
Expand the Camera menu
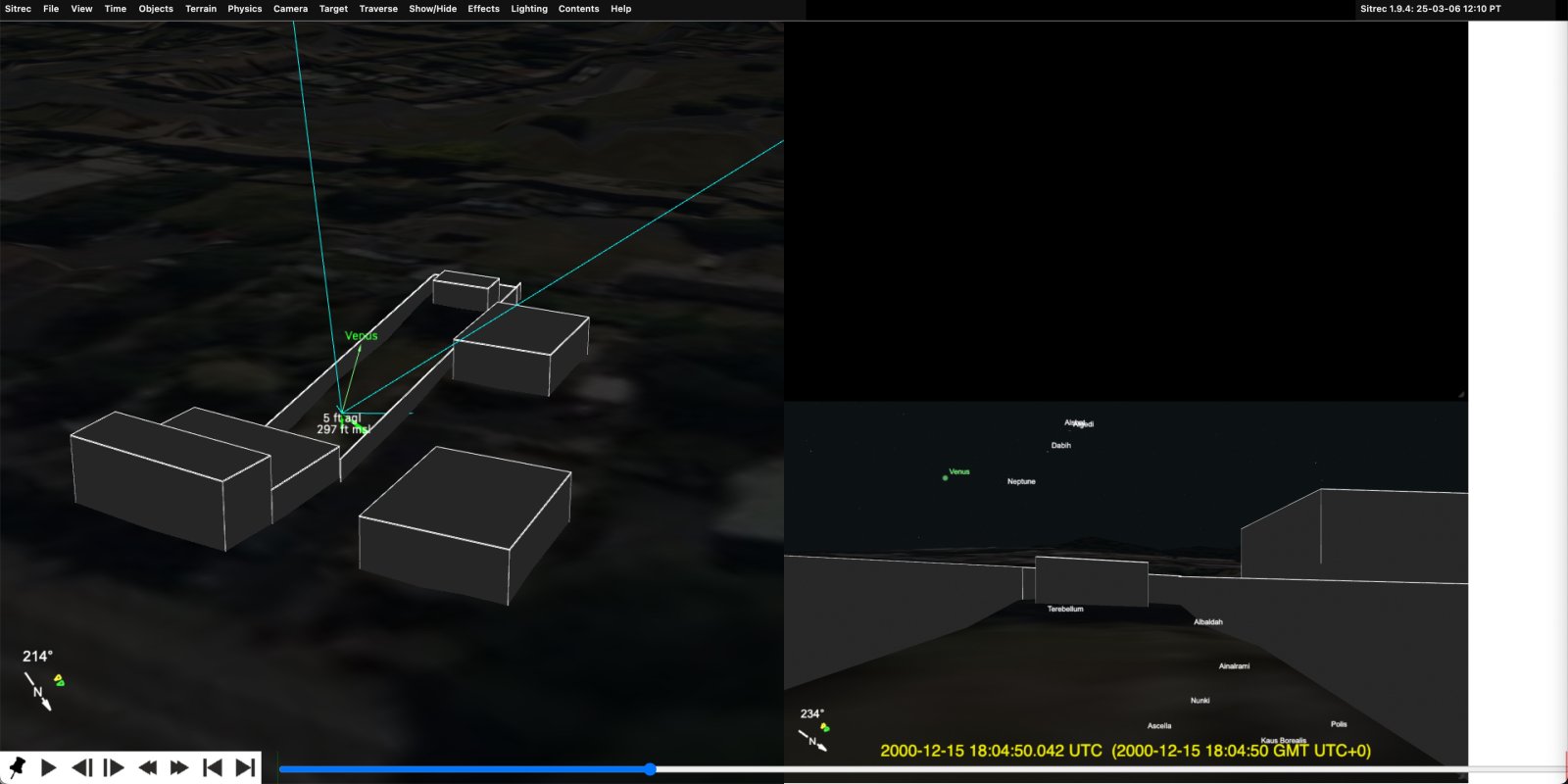(x=290, y=9)
